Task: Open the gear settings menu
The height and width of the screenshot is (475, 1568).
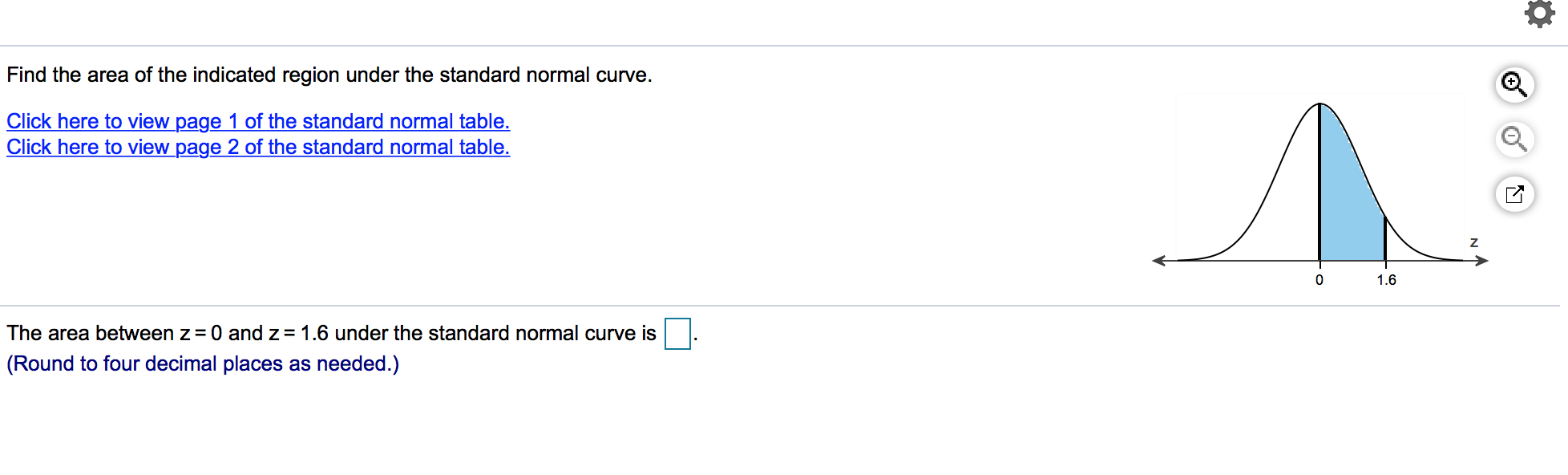Action: pos(1539,14)
